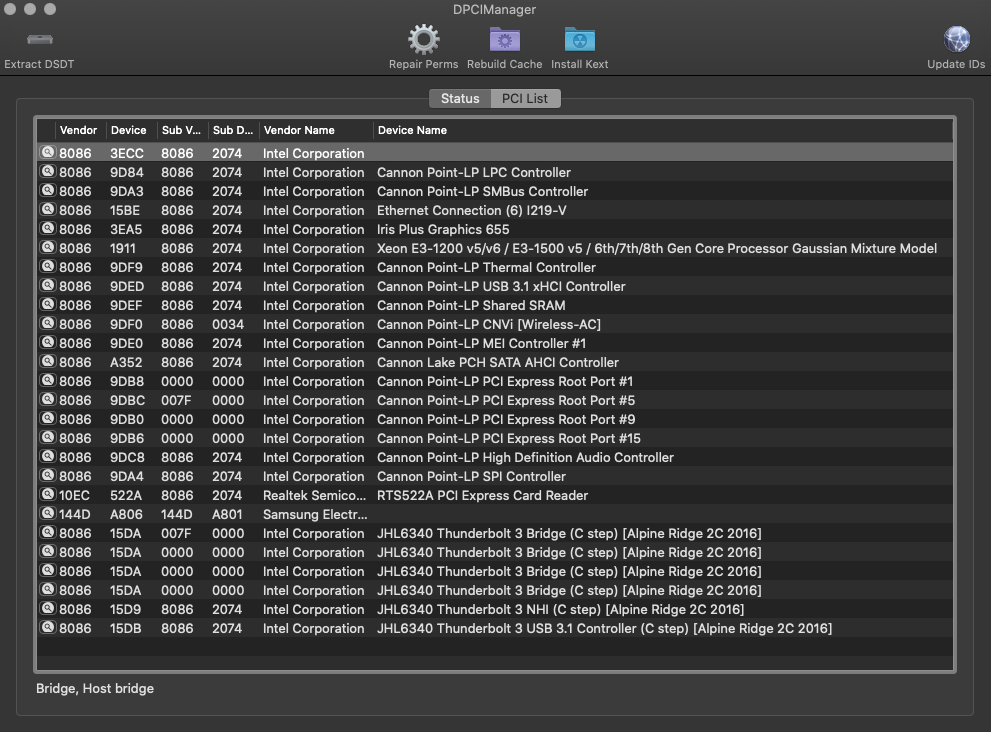Click magnifier icon on Iris Plus Graphics row

coord(47,228)
